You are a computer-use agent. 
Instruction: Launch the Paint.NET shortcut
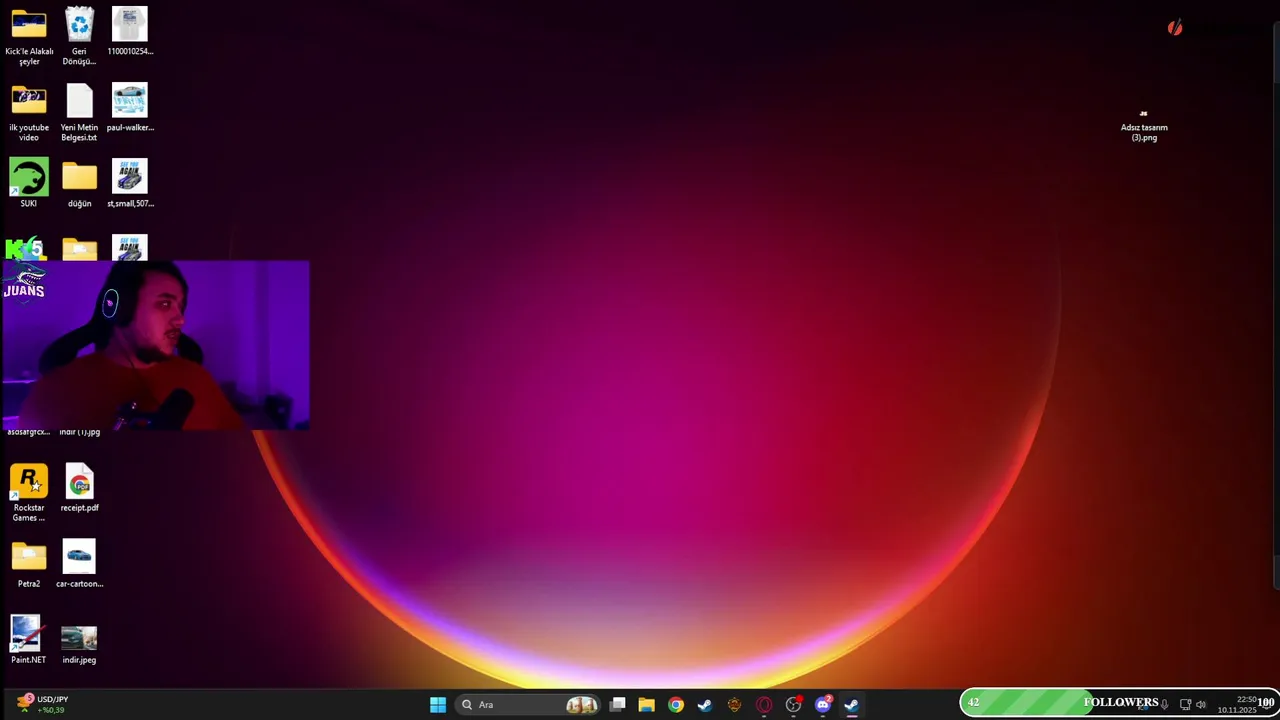pyautogui.click(x=28, y=639)
